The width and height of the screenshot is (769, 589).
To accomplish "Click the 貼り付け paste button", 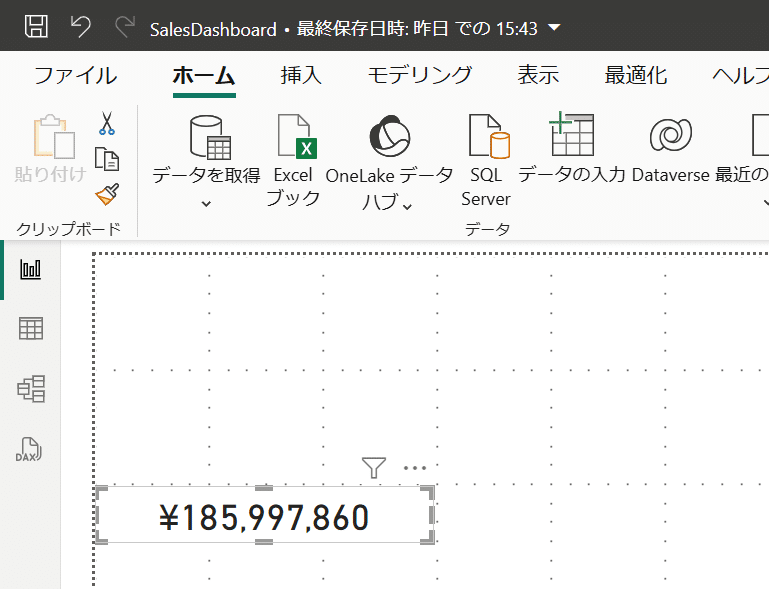I will click(x=51, y=149).
